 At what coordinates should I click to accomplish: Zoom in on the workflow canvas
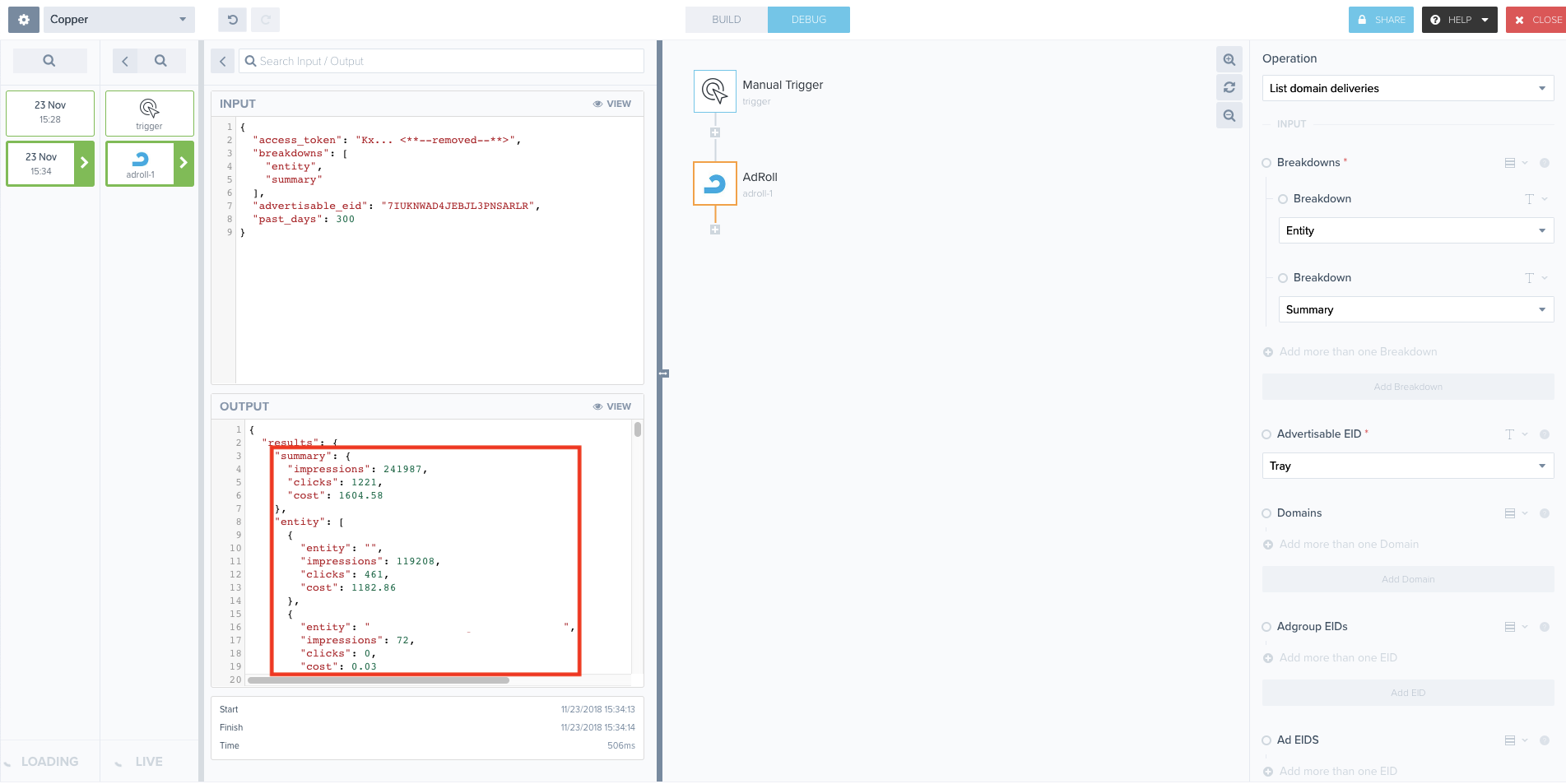[1229, 59]
